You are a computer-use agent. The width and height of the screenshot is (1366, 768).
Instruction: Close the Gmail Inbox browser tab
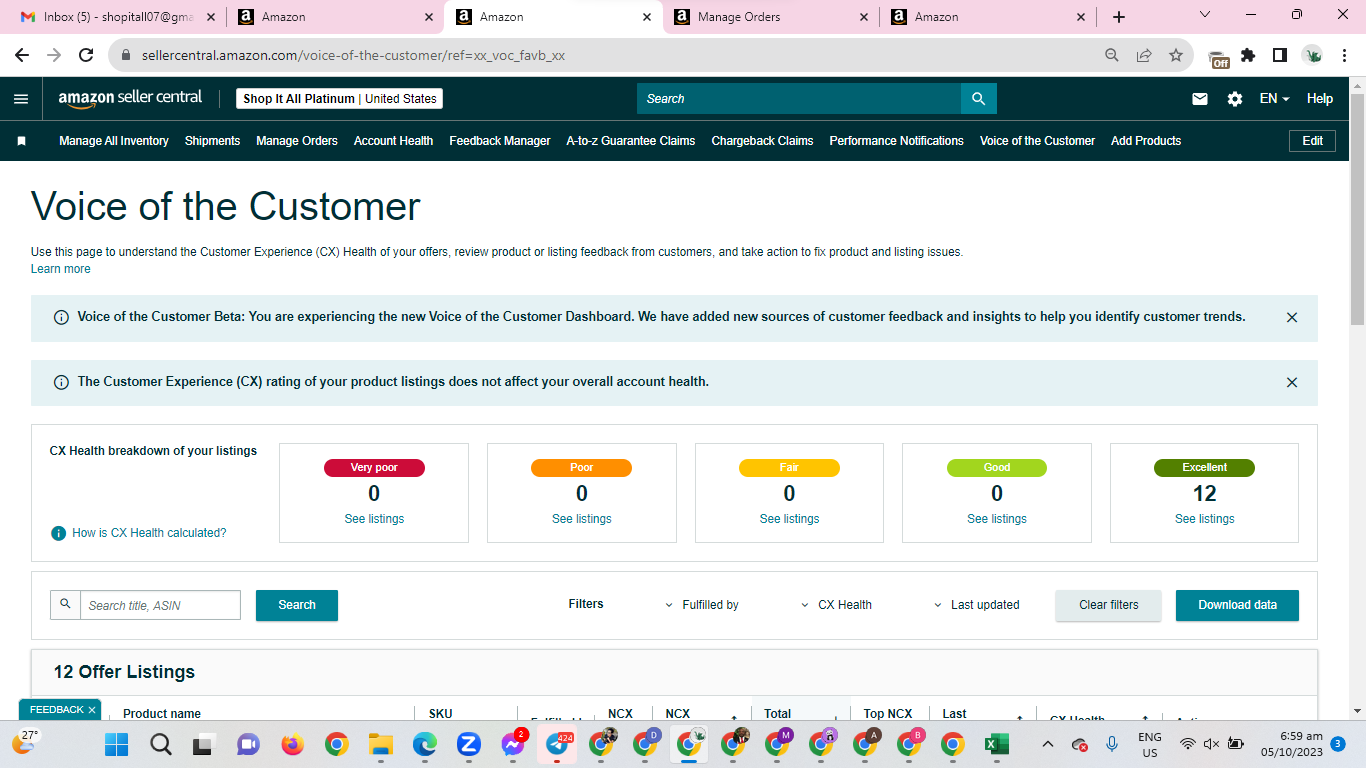[211, 17]
